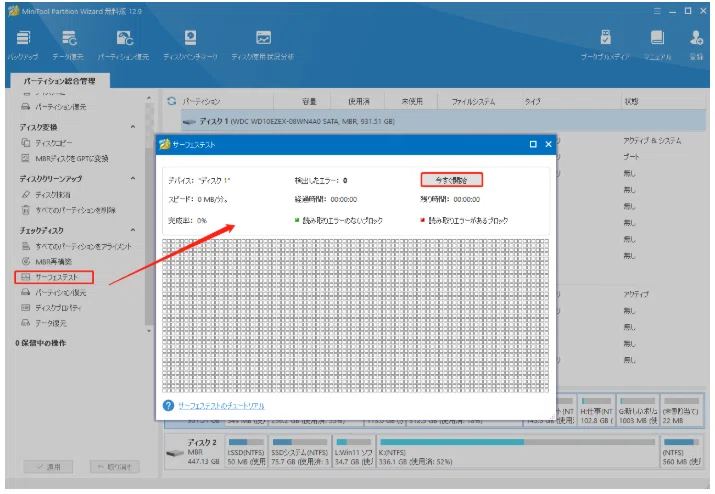This screenshot has width=715, height=494.
Task: Open サーフェステスト from the sidebar
Action: click(x=54, y=277)
